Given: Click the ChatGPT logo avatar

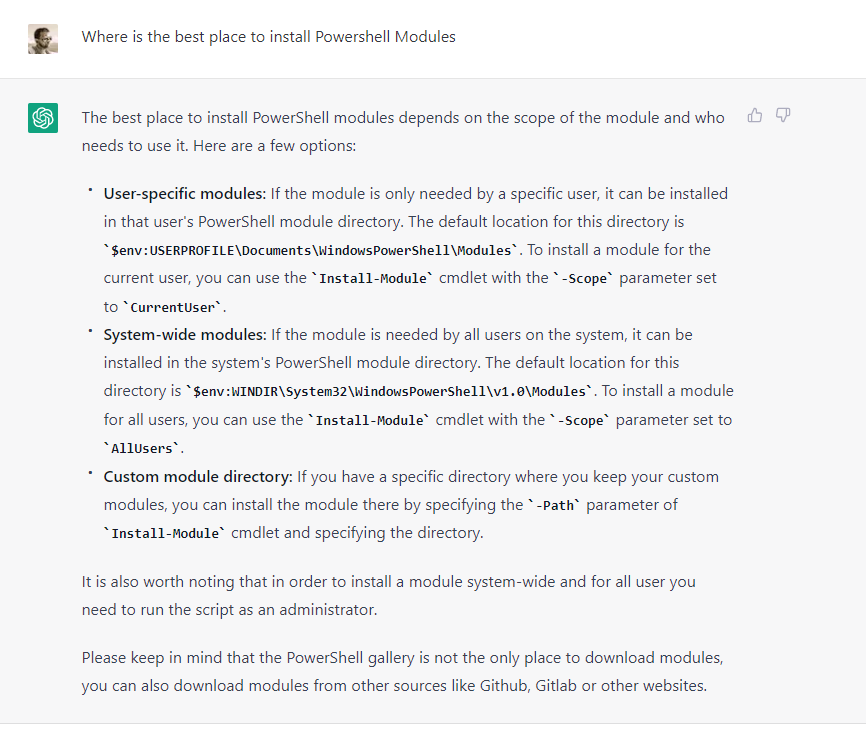Looking at the screenshot, I should [43, 118].
